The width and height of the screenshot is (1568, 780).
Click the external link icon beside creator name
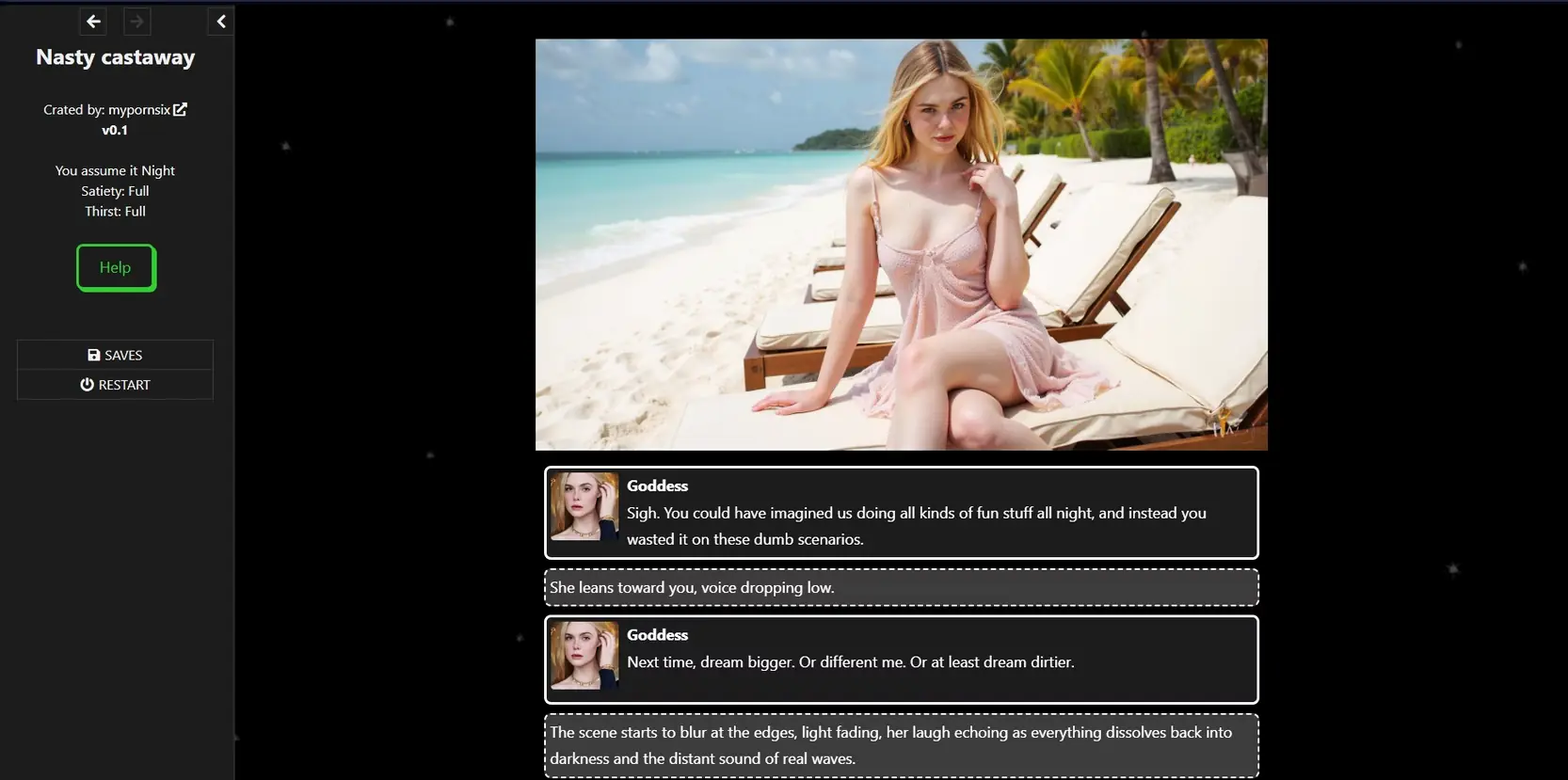180,109
